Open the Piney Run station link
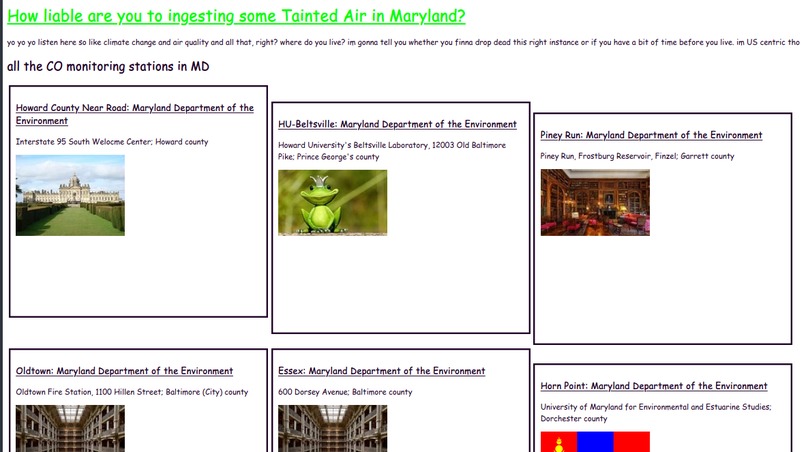This screenshot has height=452, width=806. tap(651, 135)
